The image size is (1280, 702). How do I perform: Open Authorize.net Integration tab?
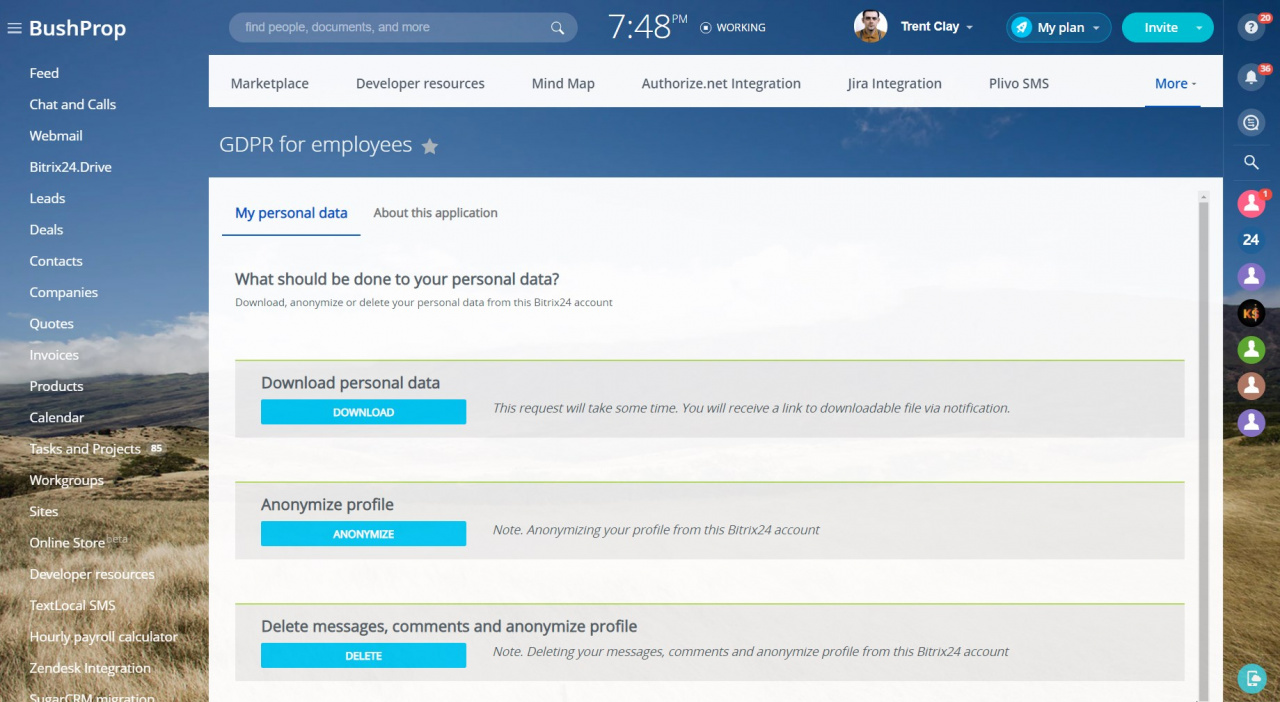coord(721,84)
